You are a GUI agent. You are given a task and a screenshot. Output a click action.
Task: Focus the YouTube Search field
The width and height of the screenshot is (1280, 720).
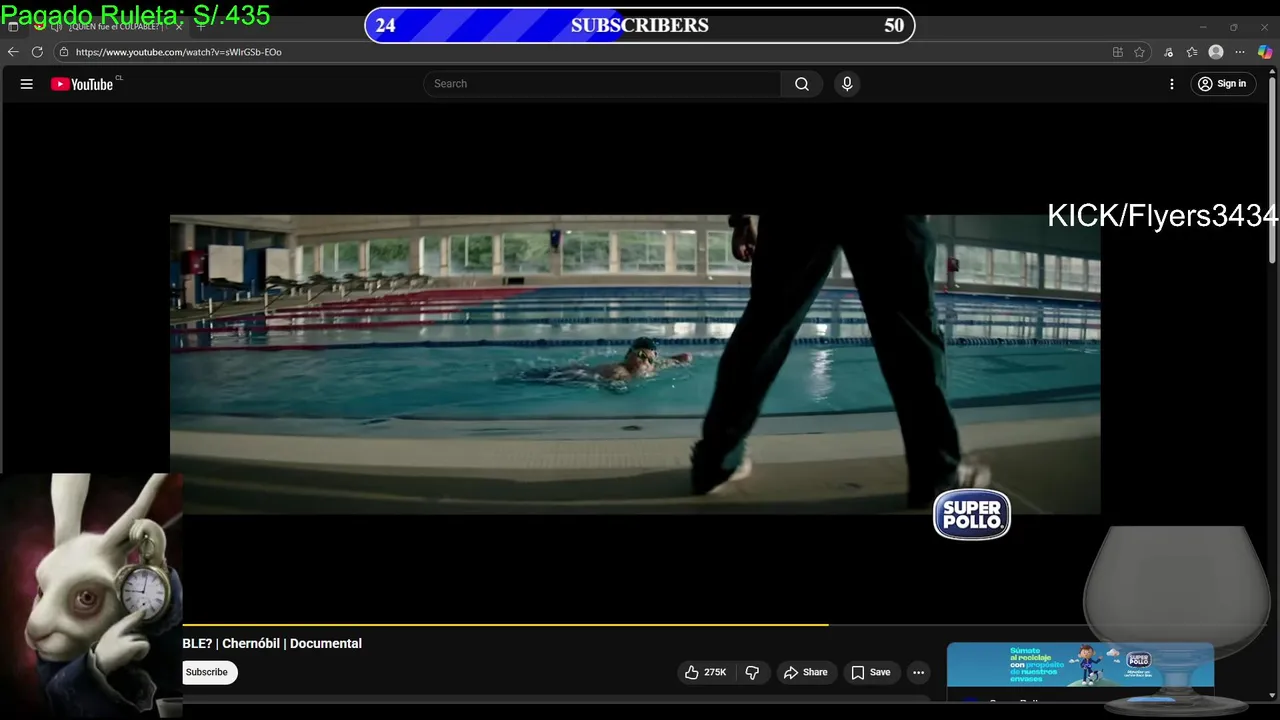(x=603, y=84)
